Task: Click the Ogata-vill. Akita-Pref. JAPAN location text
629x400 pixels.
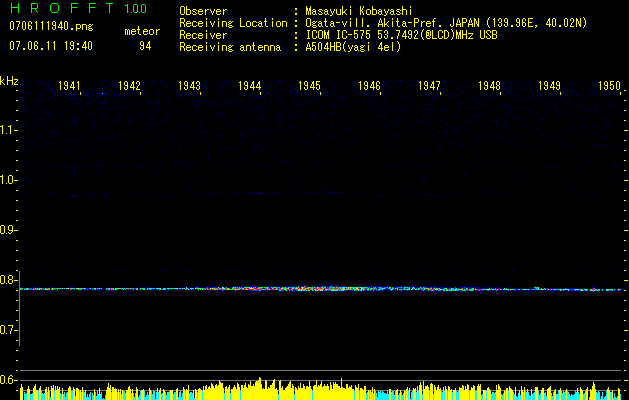Action: 446,23
